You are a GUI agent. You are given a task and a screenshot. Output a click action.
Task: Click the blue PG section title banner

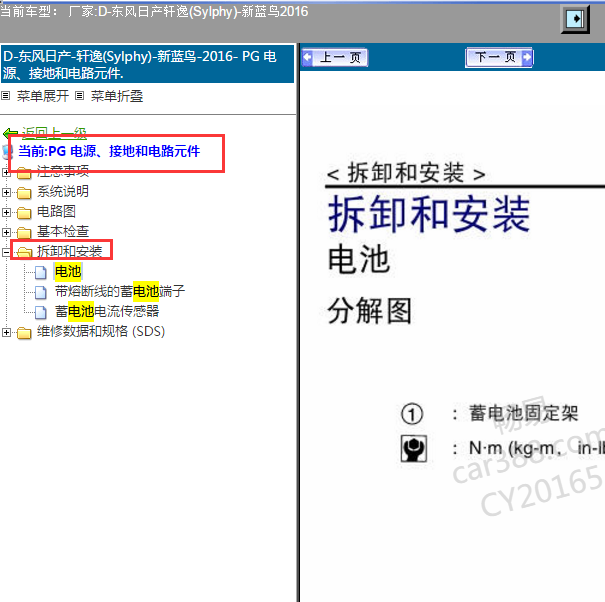click(147, 64)
